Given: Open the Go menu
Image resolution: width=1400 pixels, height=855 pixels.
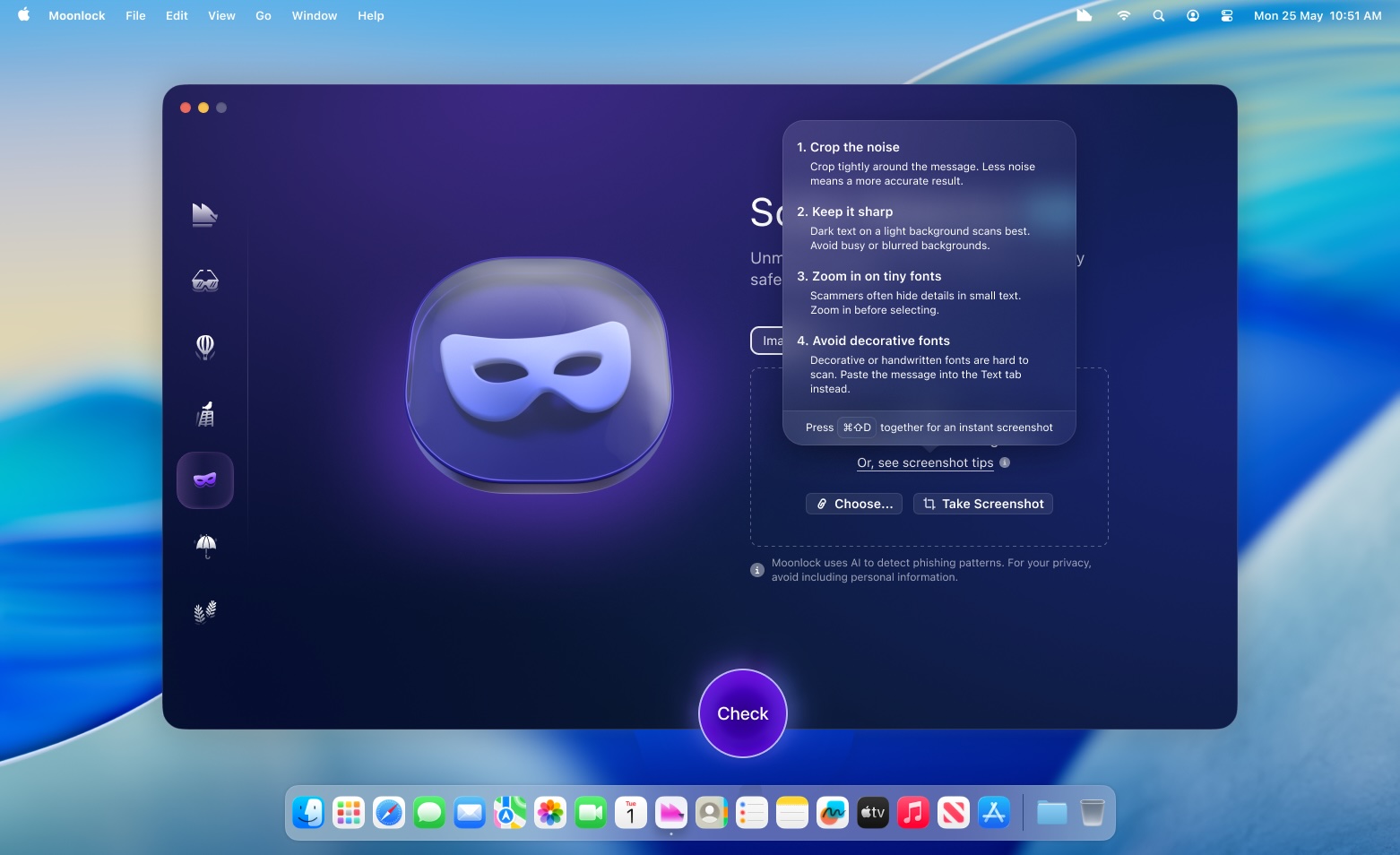Looking at the screenshot, I should coord(264,15).
